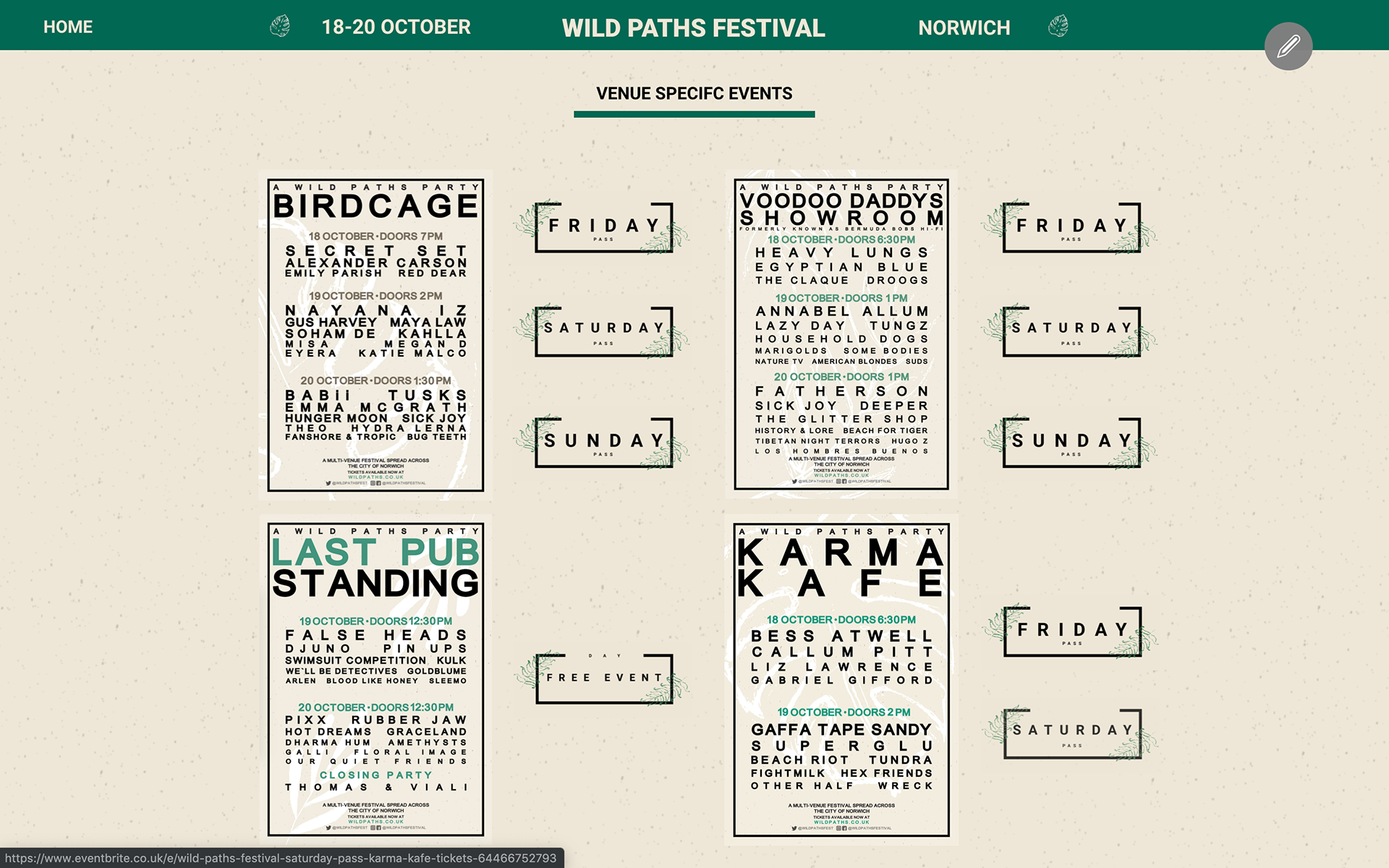Click the leaf icon beside 18-20 October

click(x=280, y=27)
